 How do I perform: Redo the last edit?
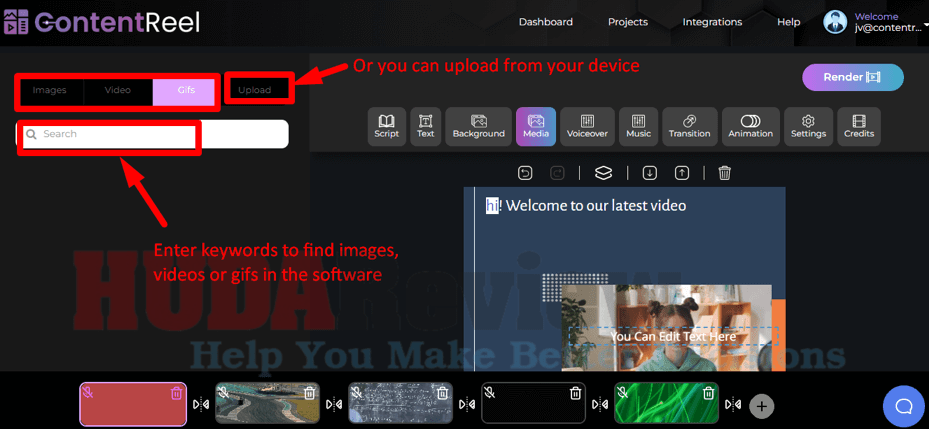558,173
